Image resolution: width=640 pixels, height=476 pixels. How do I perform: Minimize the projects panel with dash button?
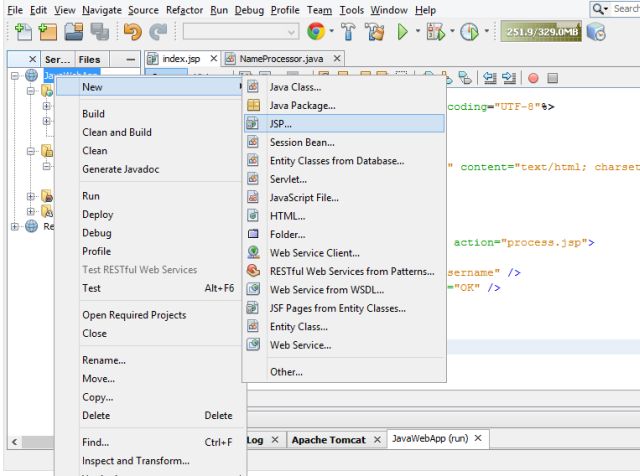(130, 60)
